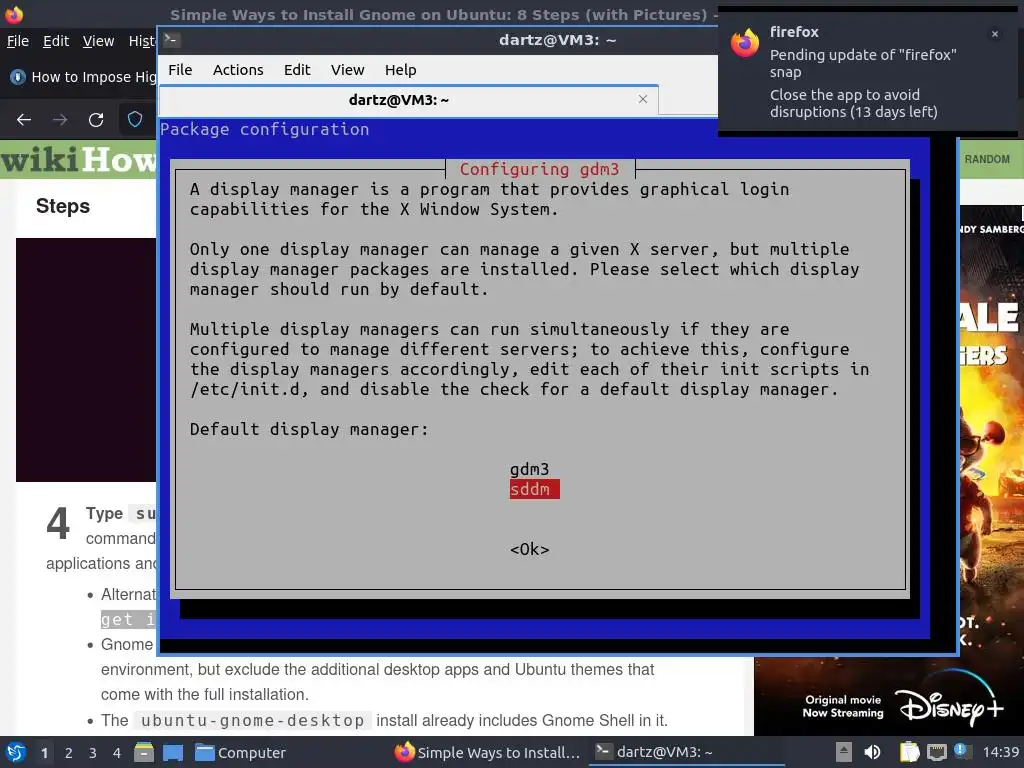The image size is (1024, 768).
Task: Click removable media eject tray icon
Action: tap(844, 752)
